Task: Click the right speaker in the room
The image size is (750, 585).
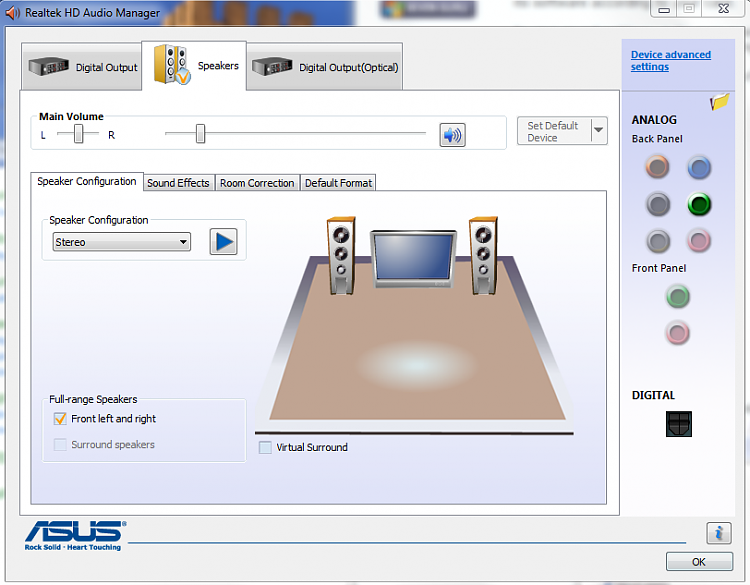Action: 483,255
